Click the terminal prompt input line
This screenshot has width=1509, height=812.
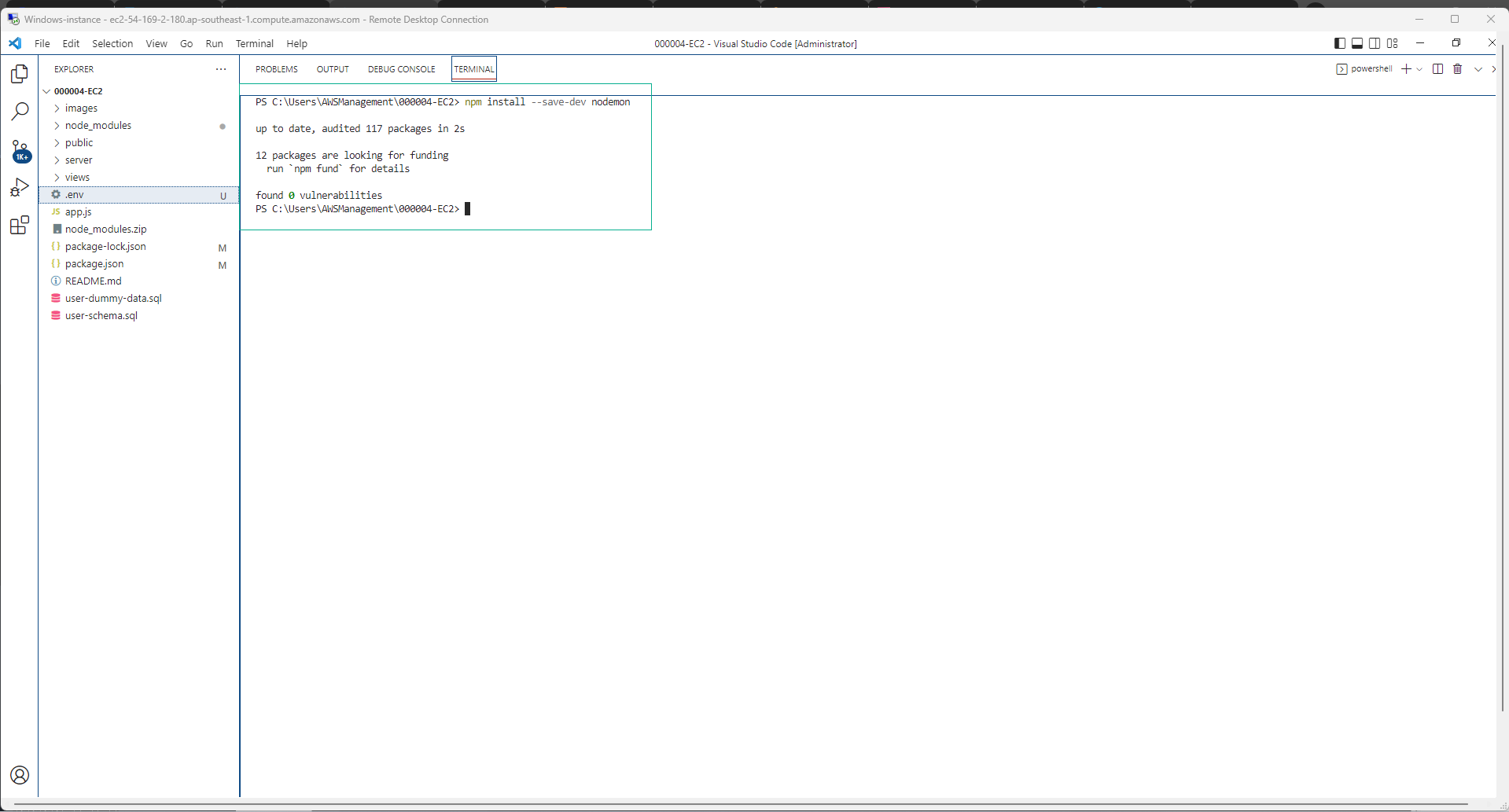(363, 209)
